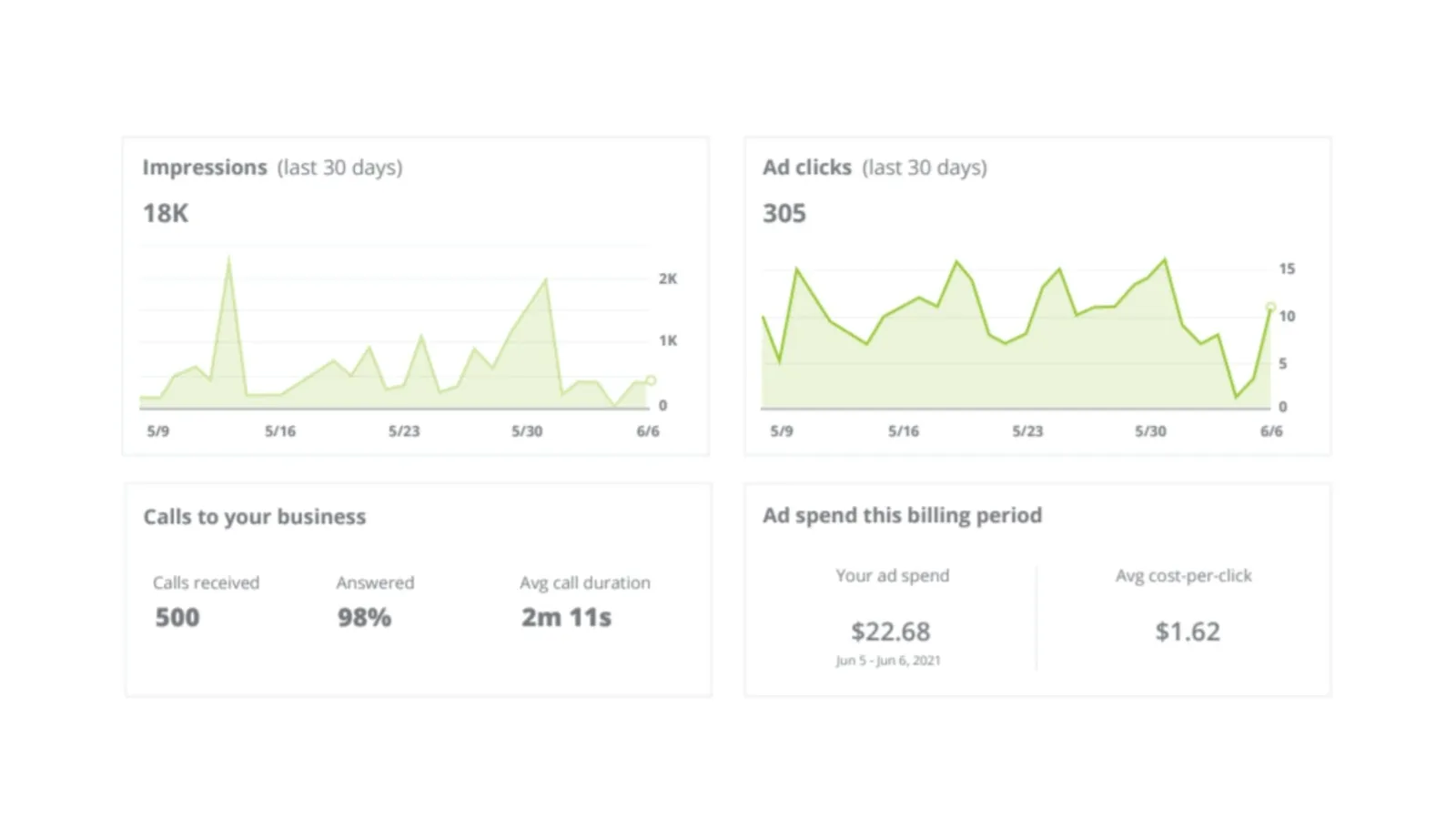Open Ad spend this billing period heading
The height and width of the screenshot is (819, 1456).
[x=903, y=515]
